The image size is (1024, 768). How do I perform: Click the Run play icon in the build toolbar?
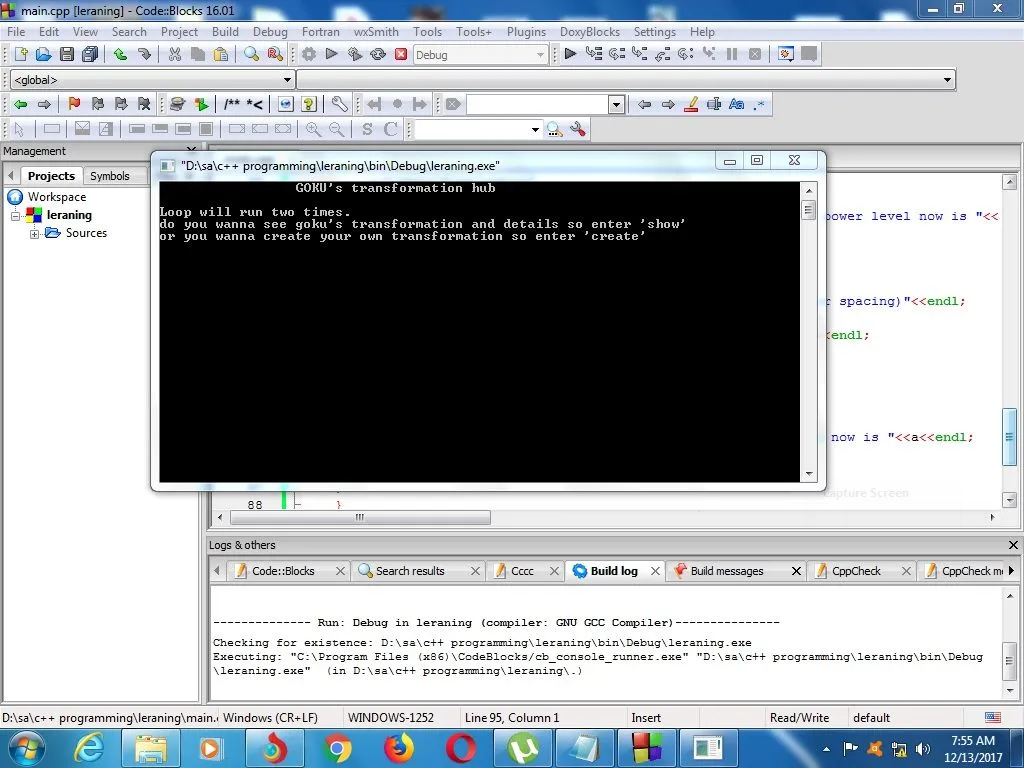[x=332, y=54]
